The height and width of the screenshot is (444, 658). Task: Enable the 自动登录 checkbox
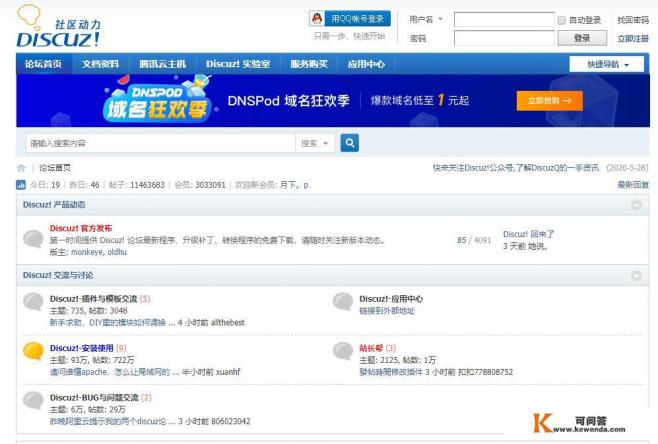click(x=561, y=20)
